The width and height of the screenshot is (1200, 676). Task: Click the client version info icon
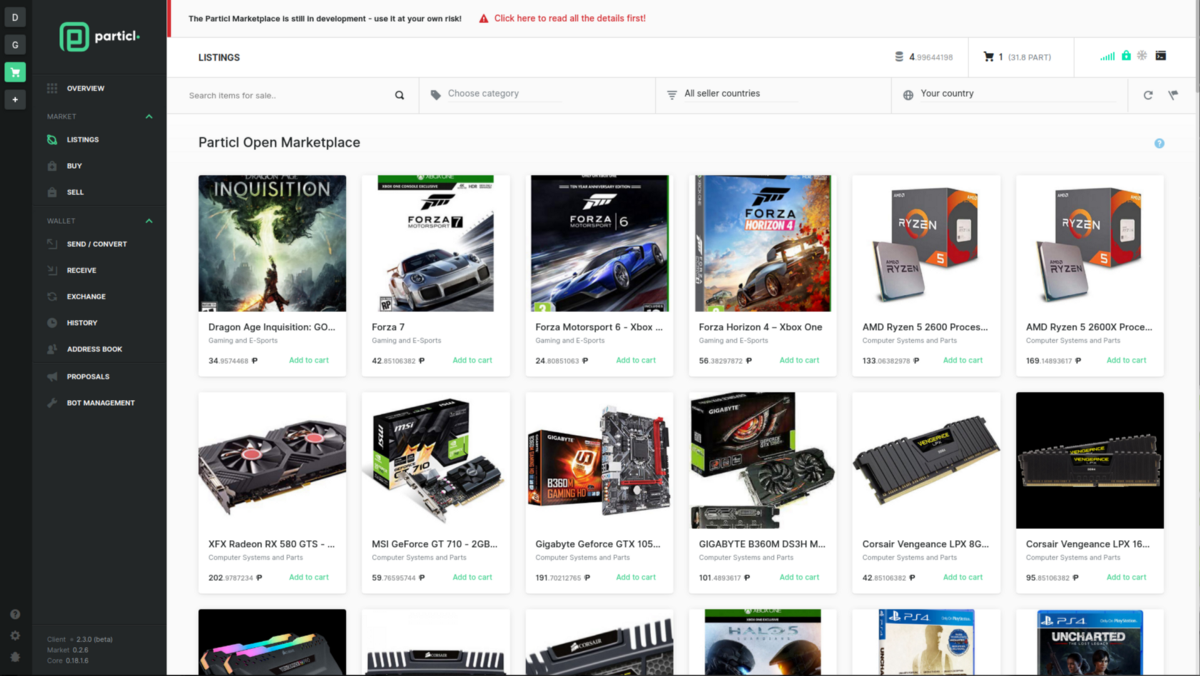point(71,639)
